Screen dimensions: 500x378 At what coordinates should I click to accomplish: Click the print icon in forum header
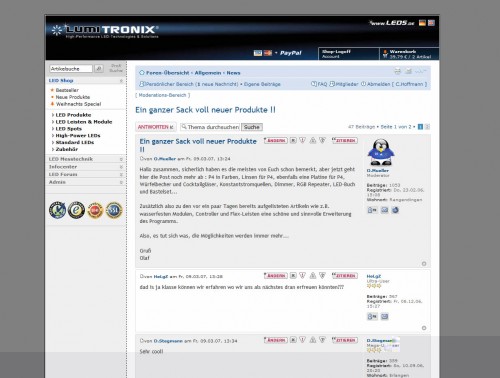398,71
